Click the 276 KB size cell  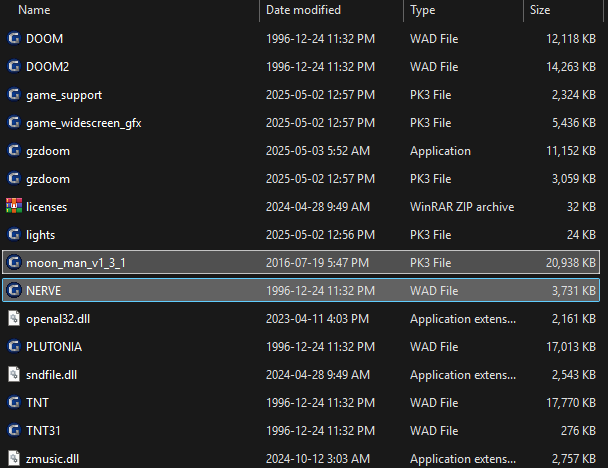click(578, 431)
